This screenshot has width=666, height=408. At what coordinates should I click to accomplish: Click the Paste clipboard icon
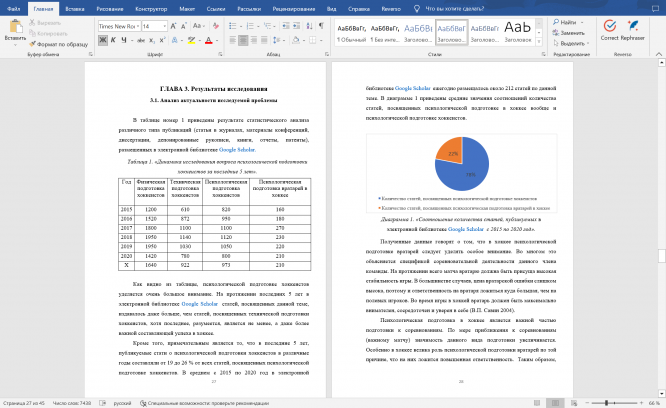click(x=16, y=26)
